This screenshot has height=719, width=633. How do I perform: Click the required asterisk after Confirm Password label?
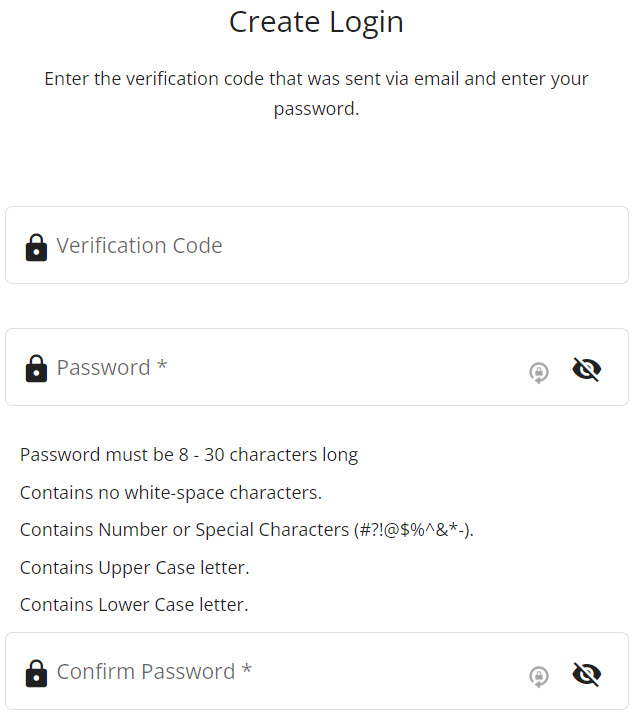pyautogui.click(x=247, y=669)
